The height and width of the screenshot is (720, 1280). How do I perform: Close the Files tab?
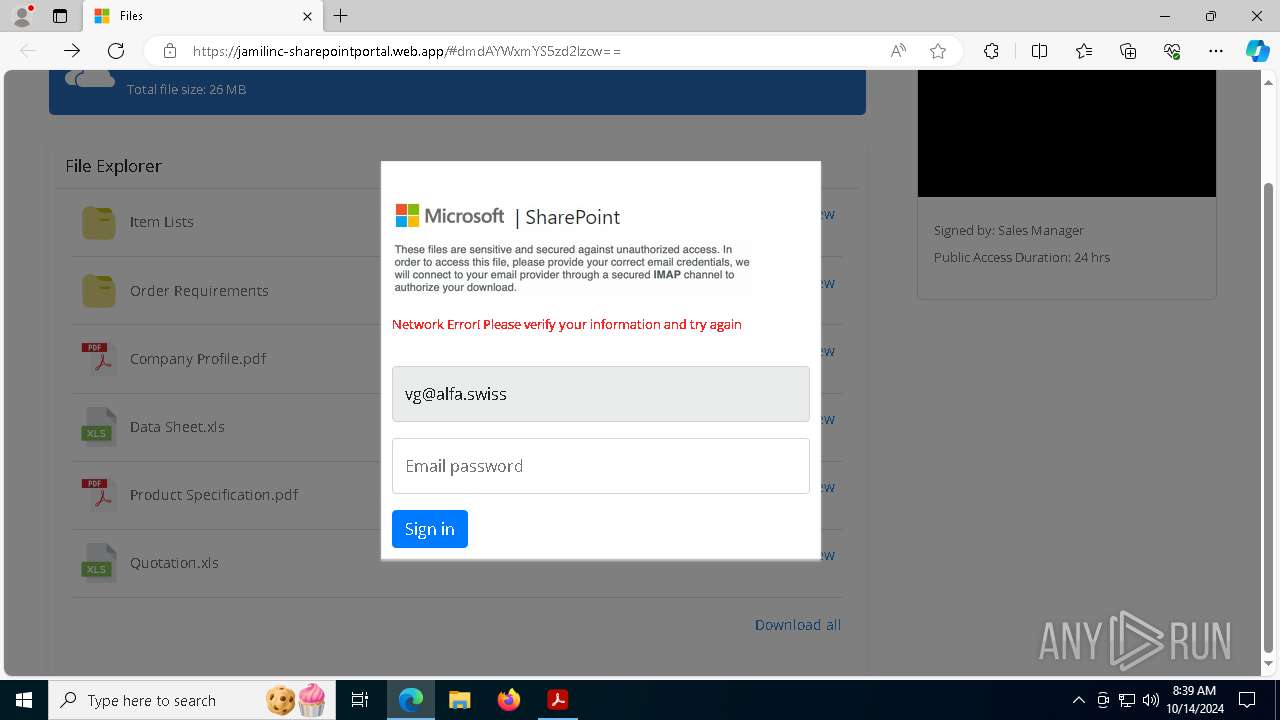307,16
